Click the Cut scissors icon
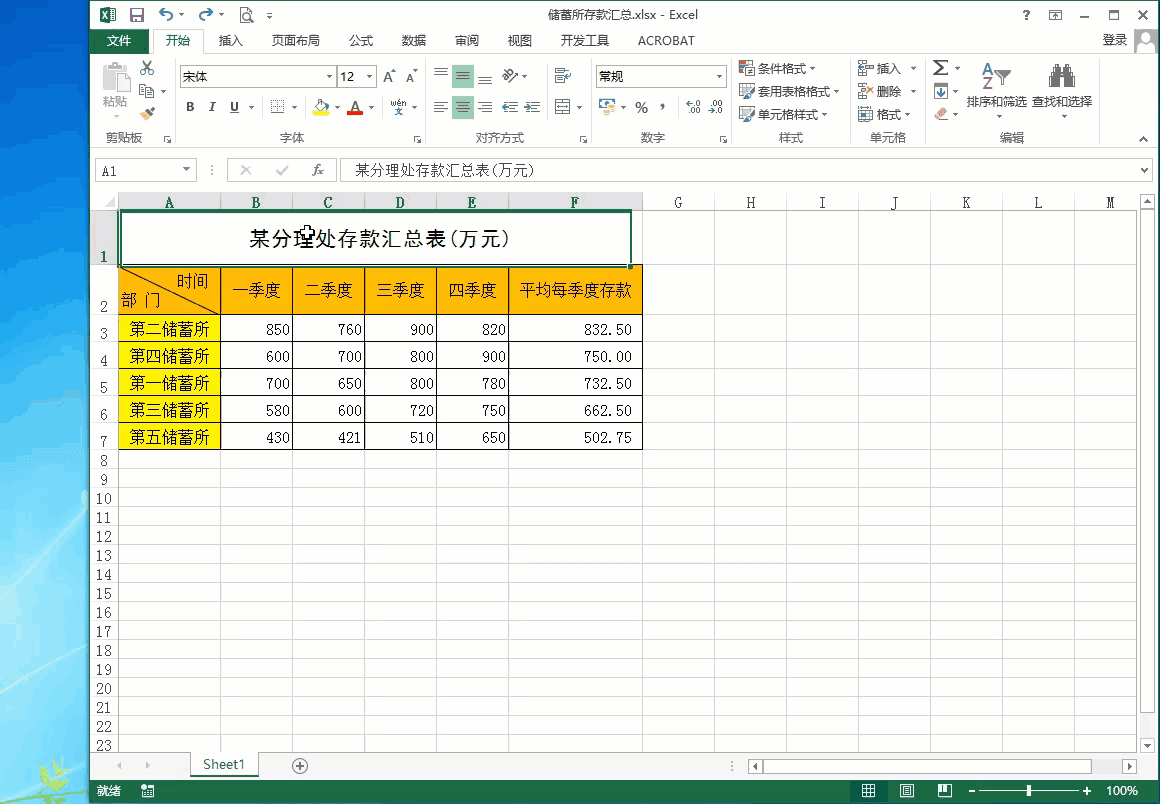 [147, 68]
